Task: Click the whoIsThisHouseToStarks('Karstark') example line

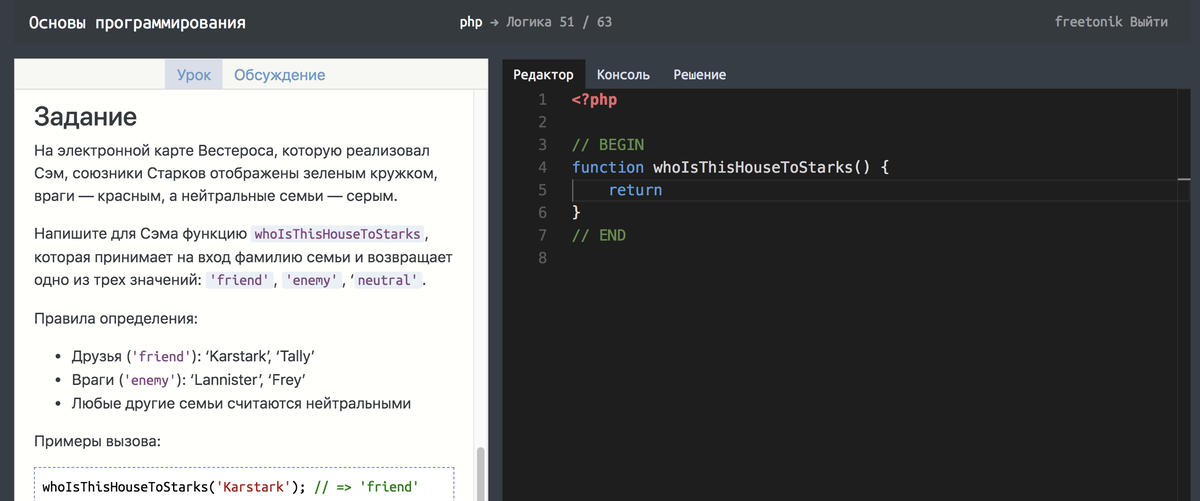Action: [x=229, y=488]
